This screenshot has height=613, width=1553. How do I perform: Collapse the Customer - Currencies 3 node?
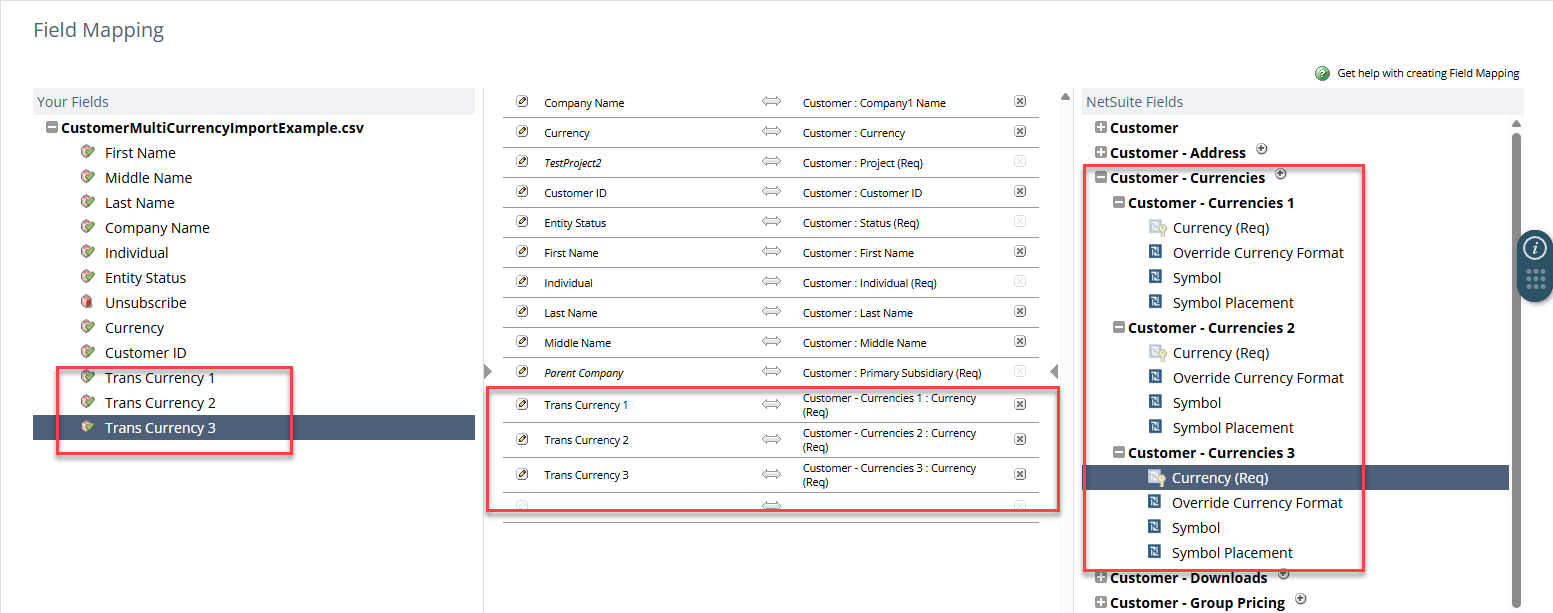point(1119,453)
